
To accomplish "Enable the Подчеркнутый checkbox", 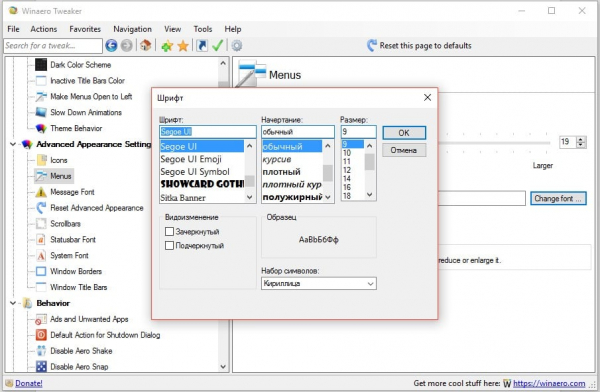I will (x=169, y=245).
